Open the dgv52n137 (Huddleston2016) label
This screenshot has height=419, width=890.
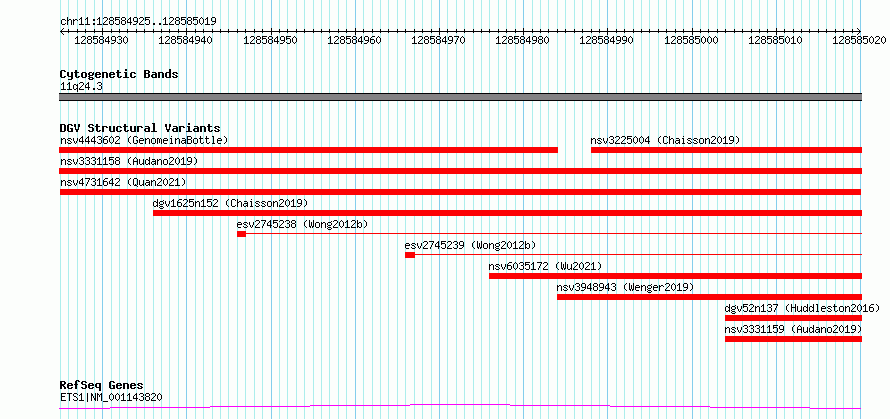[x=802, y=308]
